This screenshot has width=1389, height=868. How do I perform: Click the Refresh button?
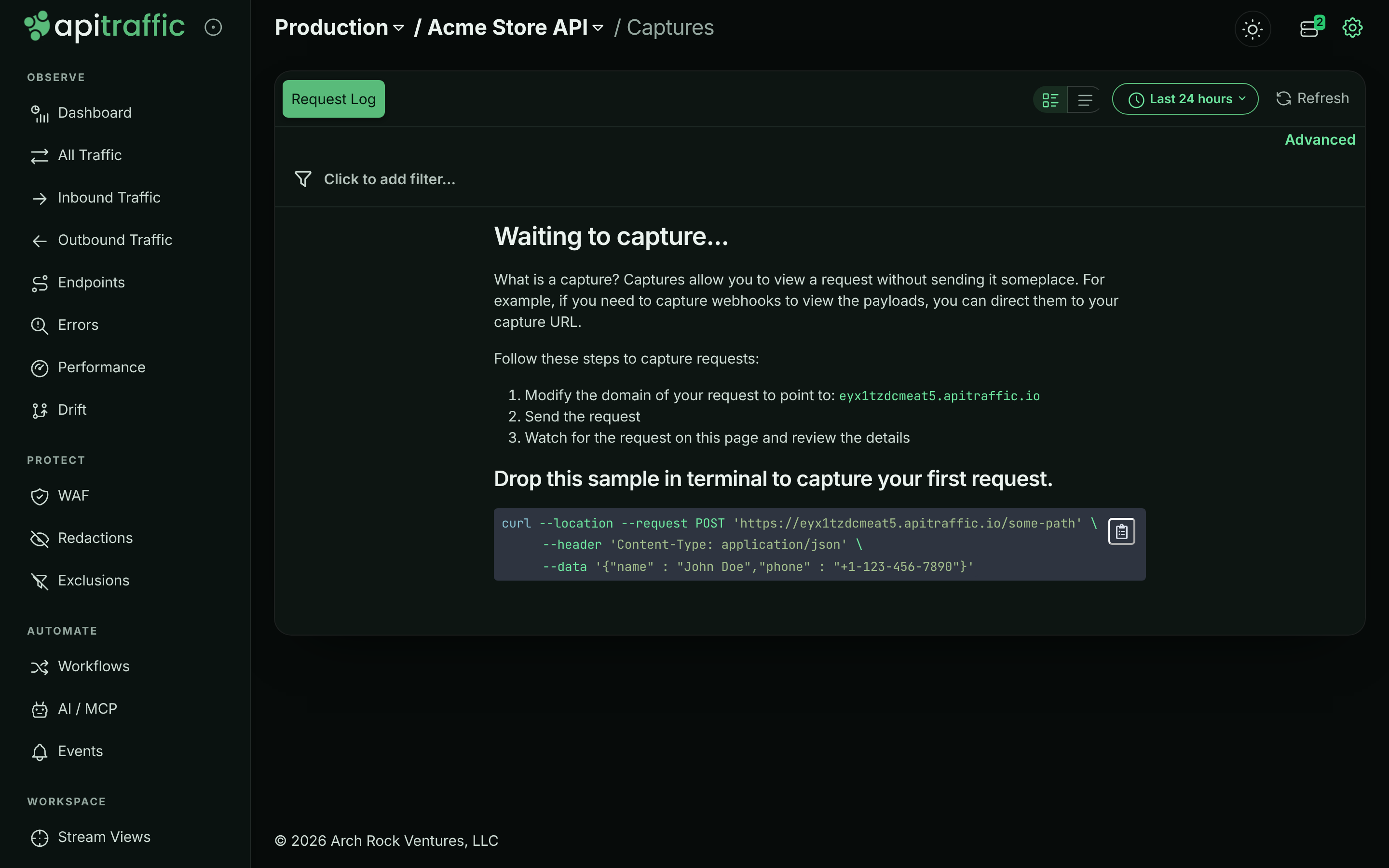(x=1312, y=98)
